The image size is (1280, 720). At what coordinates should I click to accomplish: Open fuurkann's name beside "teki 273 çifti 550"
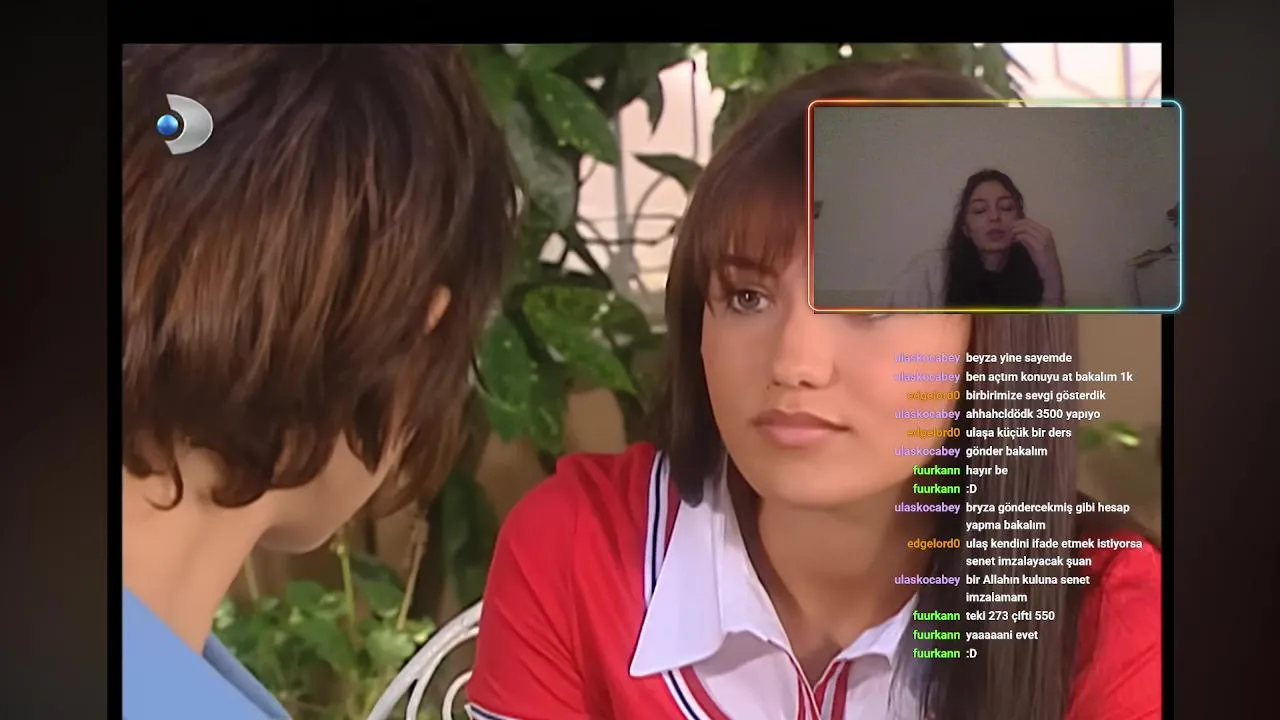click(936, 616)
